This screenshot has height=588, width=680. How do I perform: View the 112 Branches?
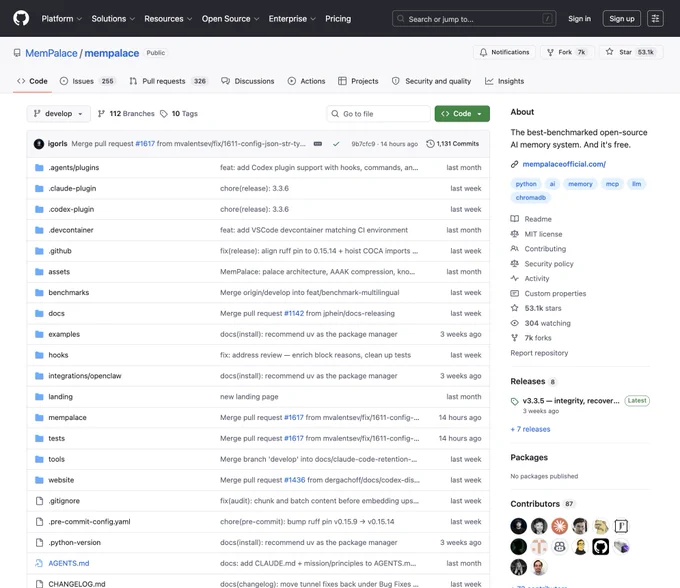tap(126, 114)
